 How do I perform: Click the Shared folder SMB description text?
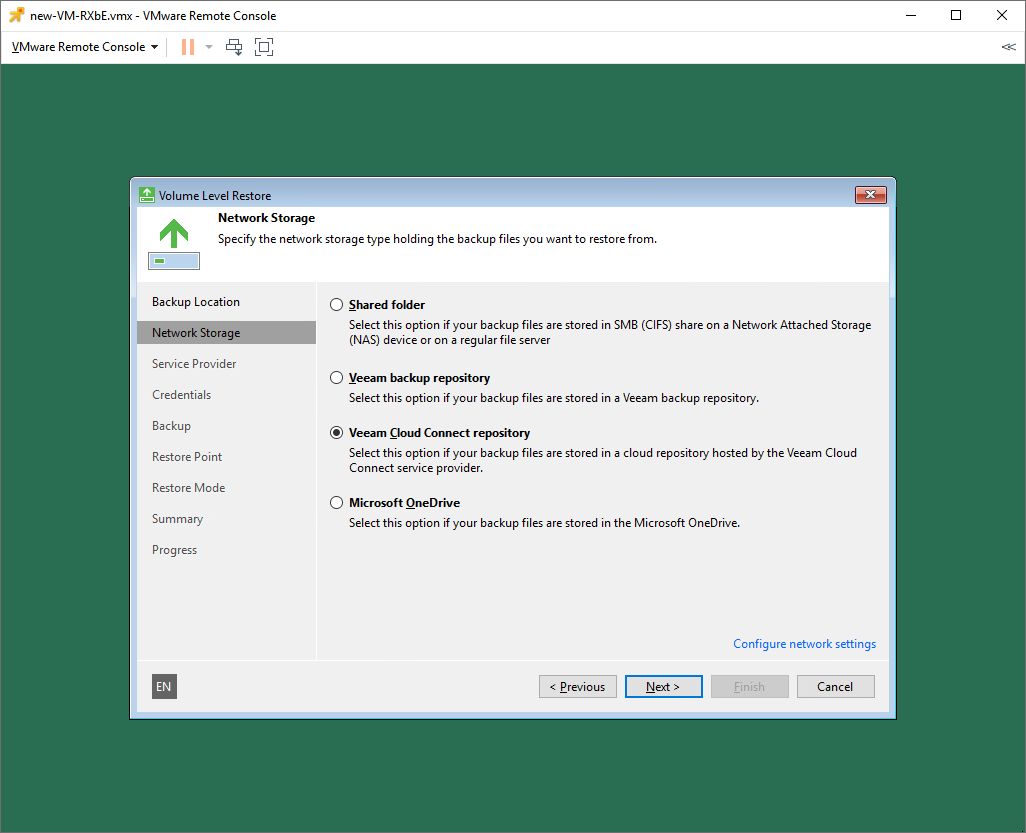coord(610,332)
